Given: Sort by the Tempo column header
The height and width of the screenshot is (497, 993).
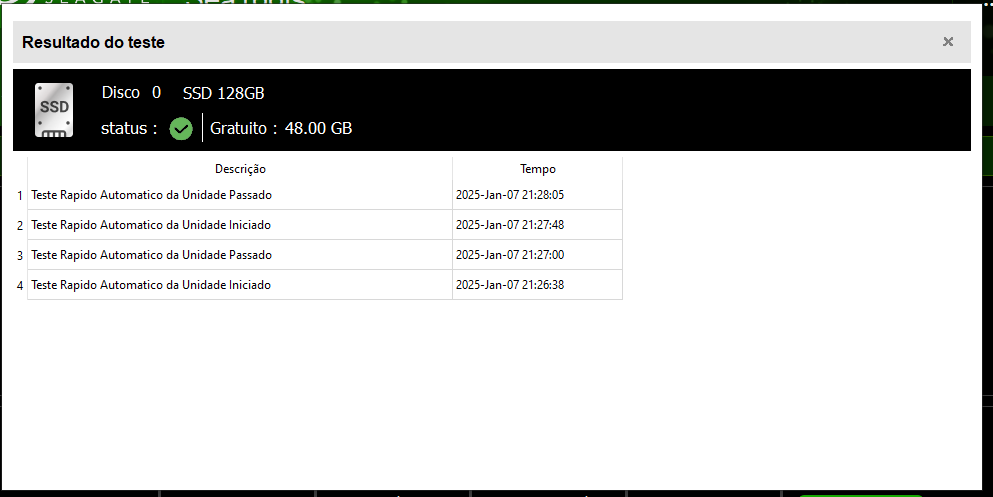Looking at the screenshot, I should (538, 169).
